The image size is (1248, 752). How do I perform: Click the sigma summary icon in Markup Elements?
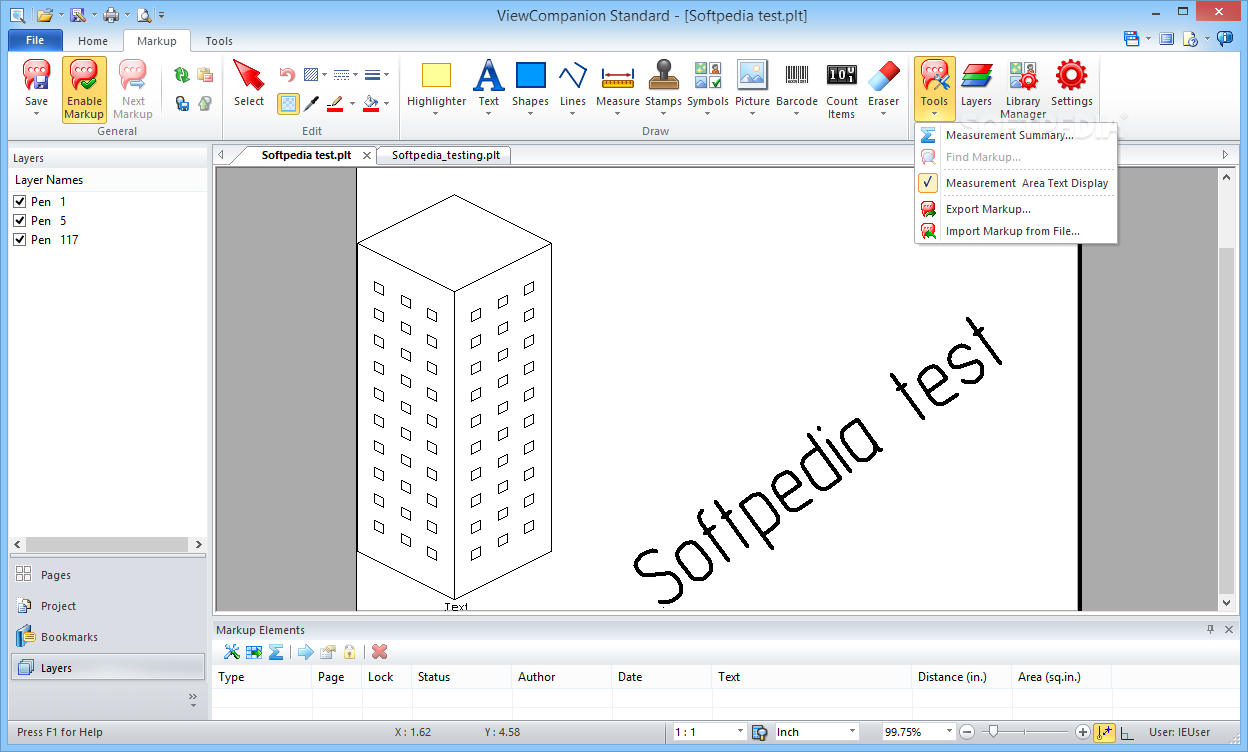[x=276, y=652]
